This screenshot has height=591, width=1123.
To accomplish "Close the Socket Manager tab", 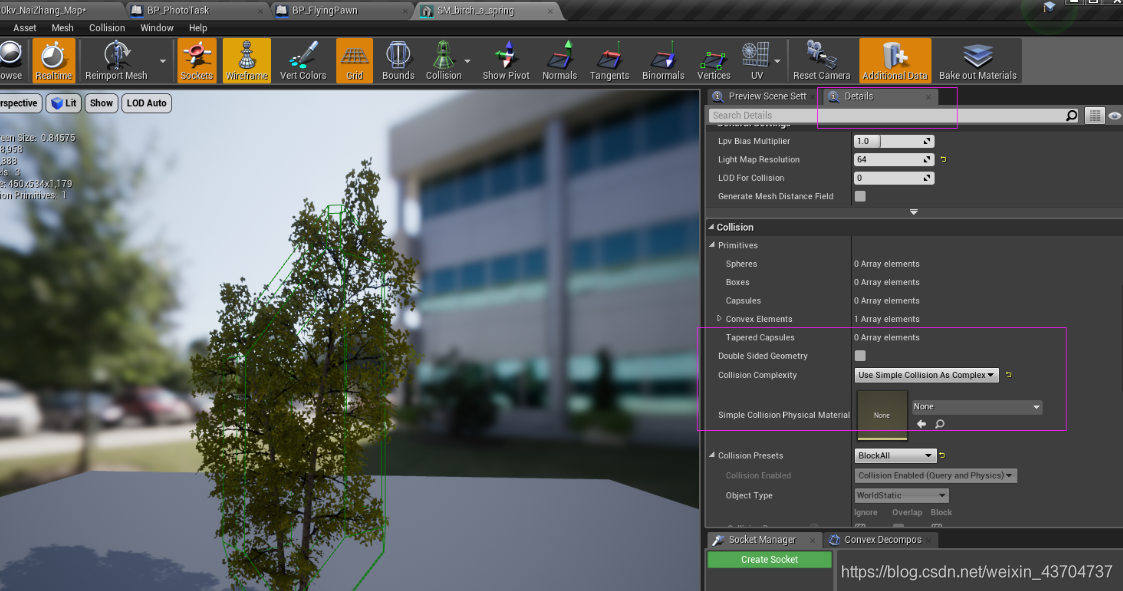I will 812,539.
